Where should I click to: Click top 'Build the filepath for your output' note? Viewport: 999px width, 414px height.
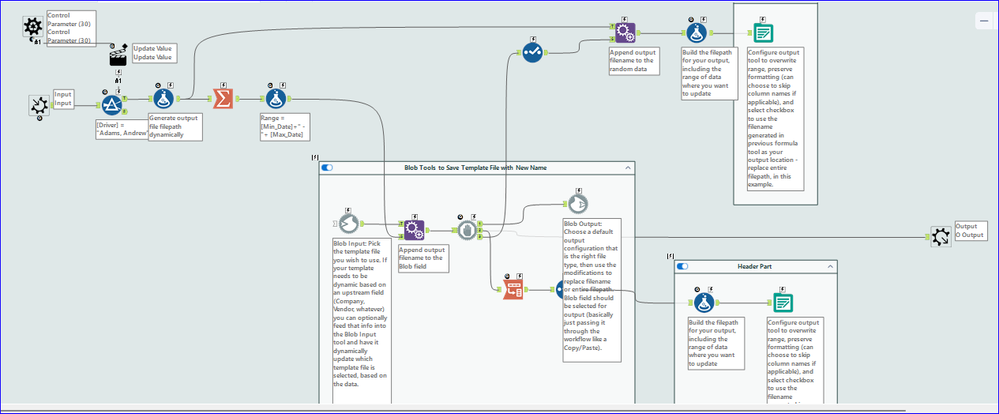(x=710, y=73)
